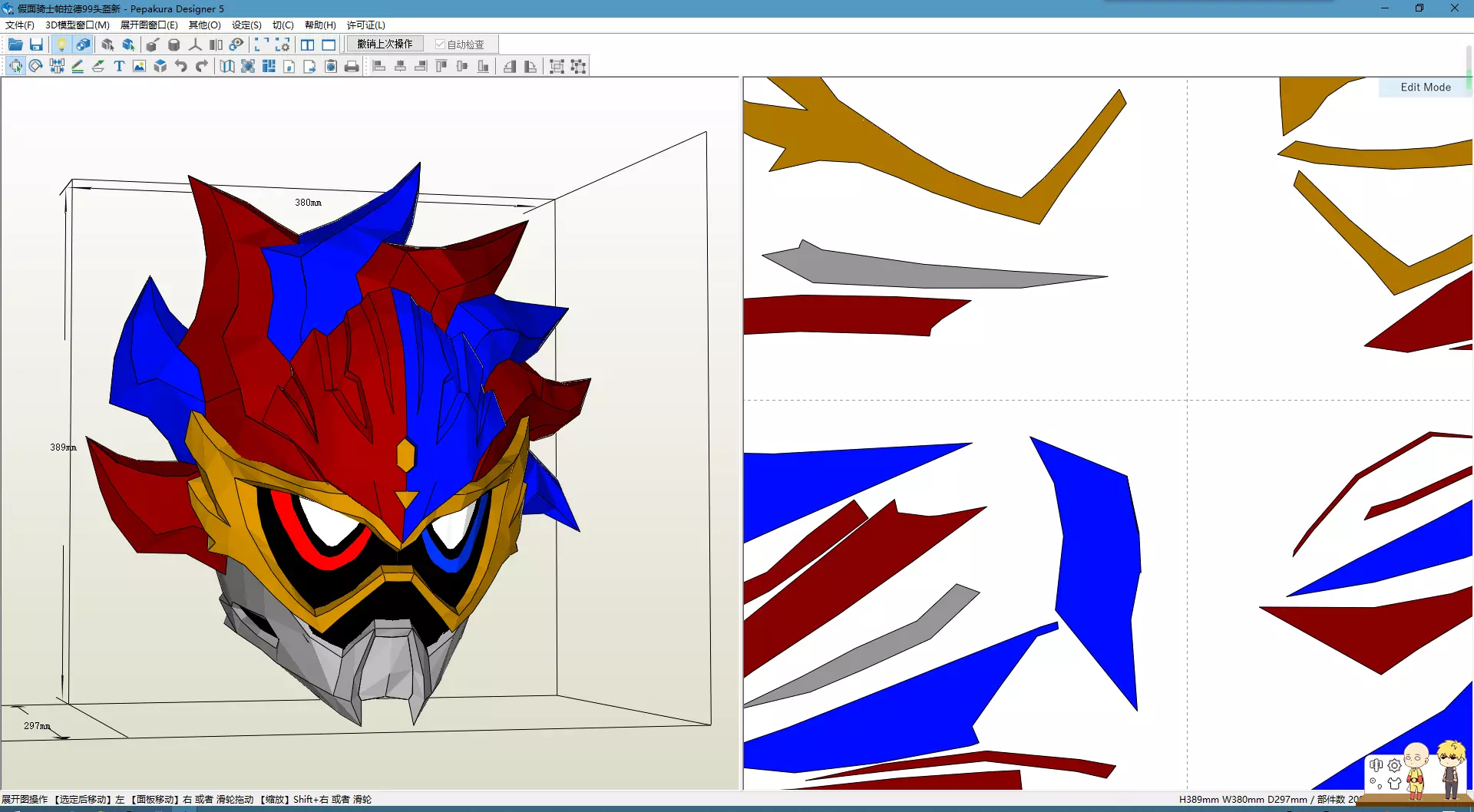The image size is (1474, 812).
Task: Click the 撤销上次操作 button
Action: pos(385,45)
